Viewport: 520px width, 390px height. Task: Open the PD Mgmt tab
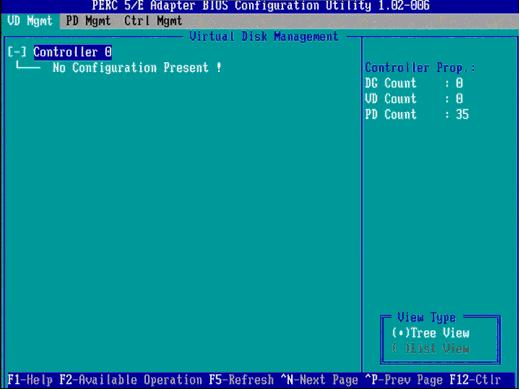click(x=88, y=21)
